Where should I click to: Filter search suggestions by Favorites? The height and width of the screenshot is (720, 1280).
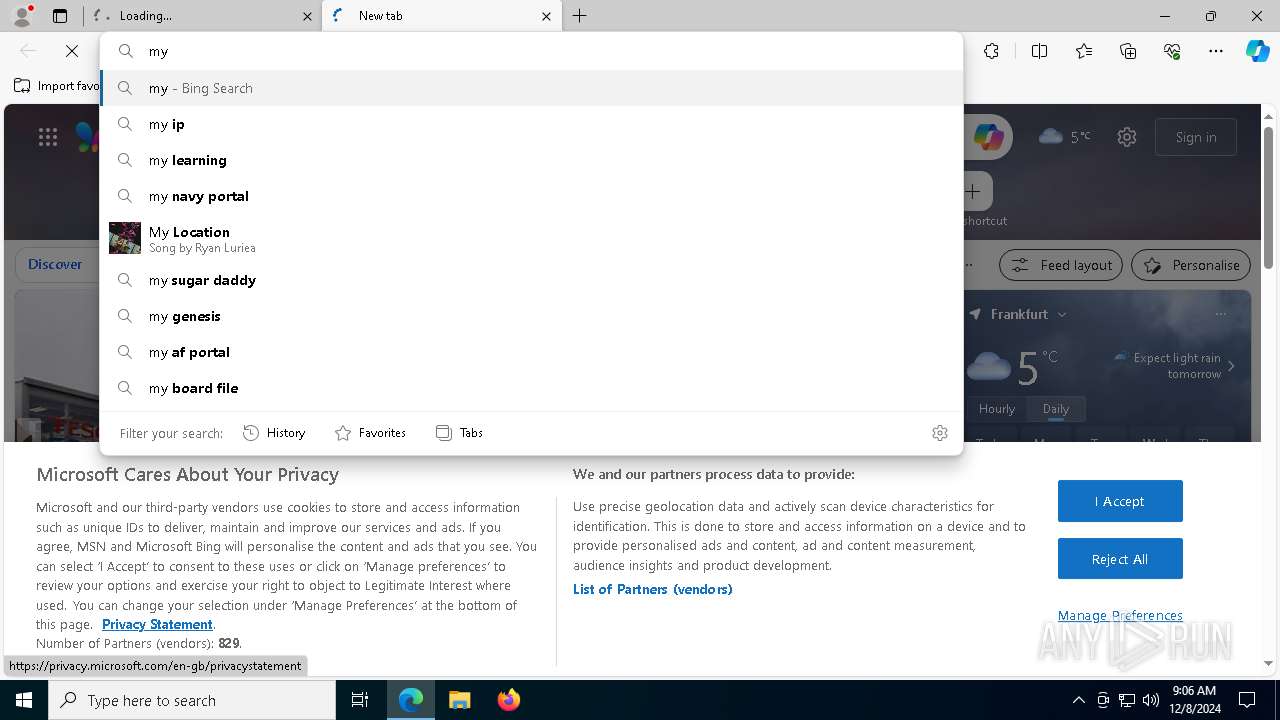tap(370, 433)
